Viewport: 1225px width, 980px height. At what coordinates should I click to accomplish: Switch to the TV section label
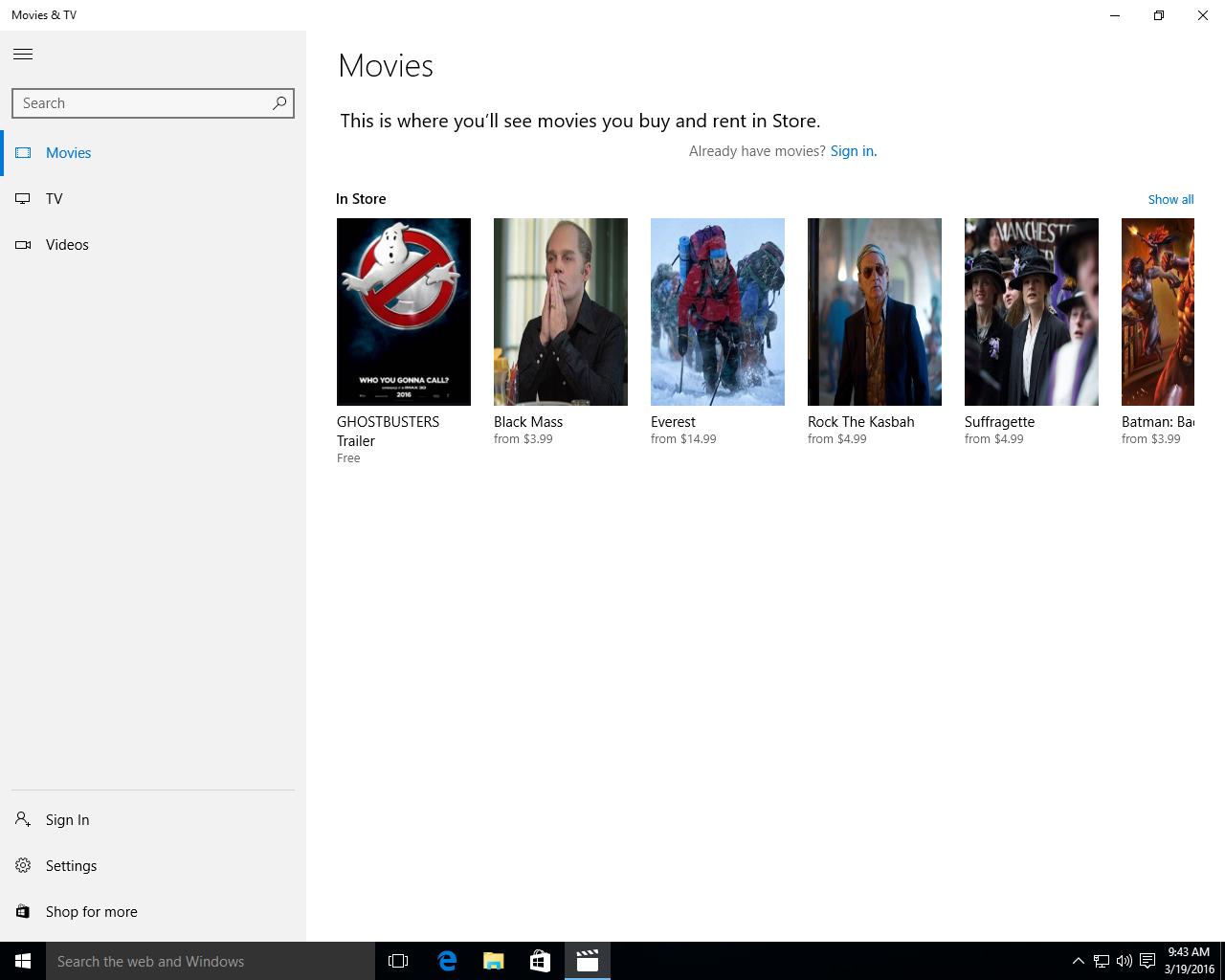coord(54,198)
